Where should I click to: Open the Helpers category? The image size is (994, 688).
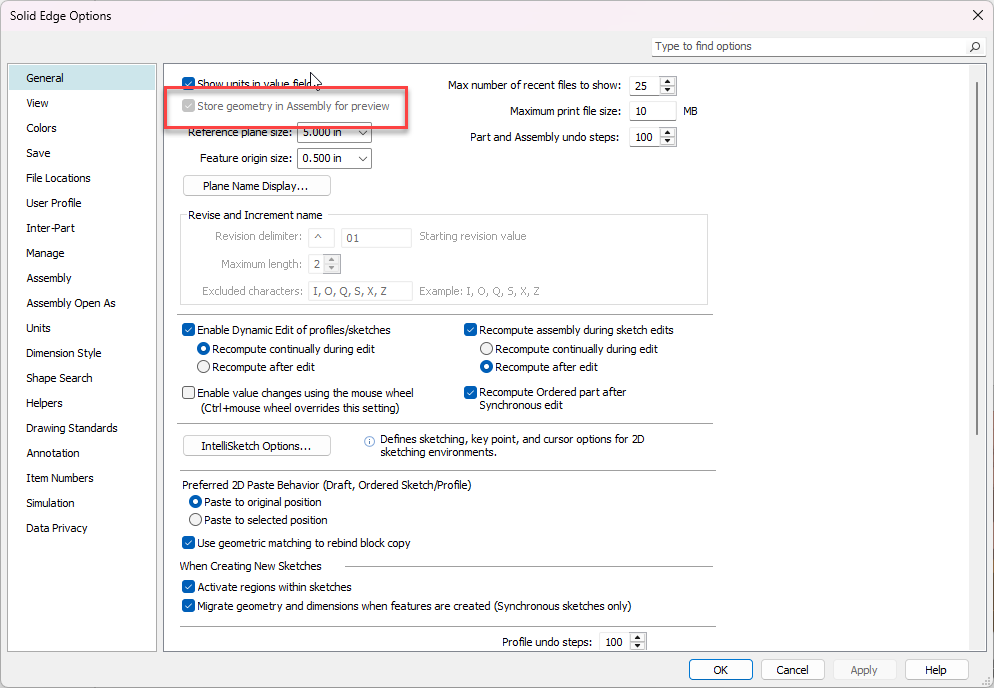(82, 403)
